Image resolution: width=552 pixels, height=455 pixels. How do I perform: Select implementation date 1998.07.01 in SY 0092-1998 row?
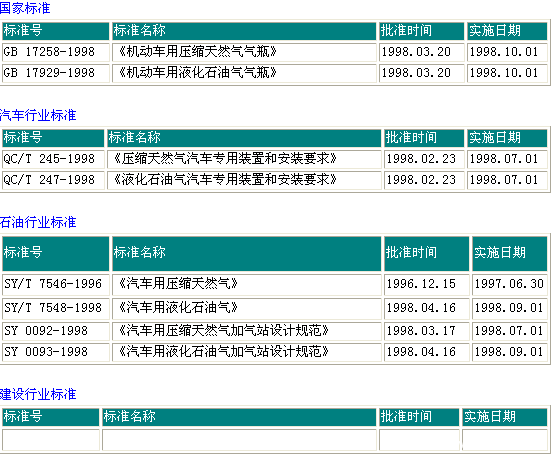click(x=509, y=331)
